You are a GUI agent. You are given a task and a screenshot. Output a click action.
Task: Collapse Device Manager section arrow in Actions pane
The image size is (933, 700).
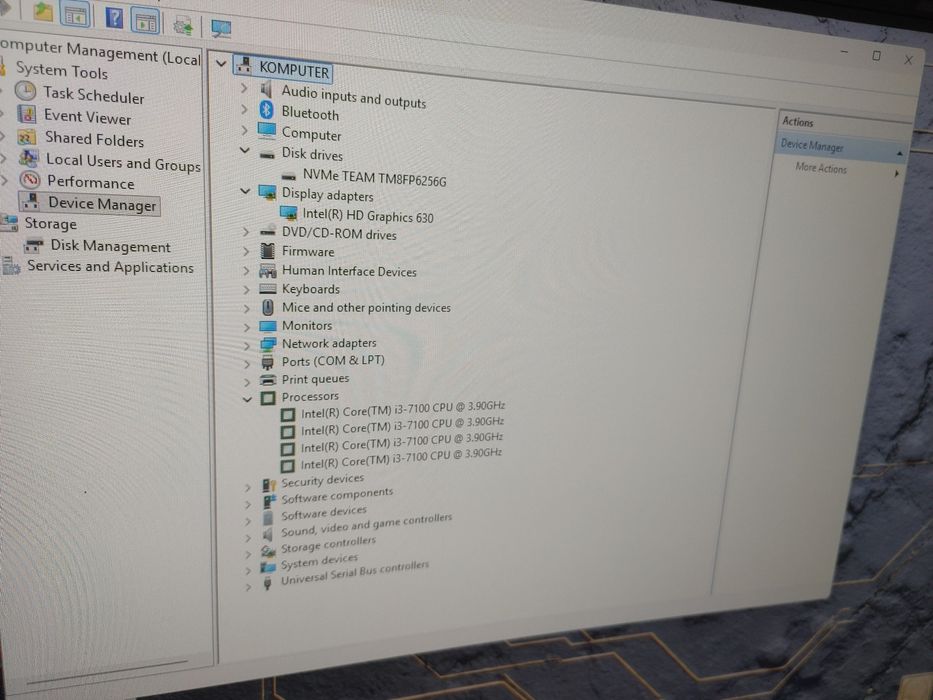[x=900, y=154]
